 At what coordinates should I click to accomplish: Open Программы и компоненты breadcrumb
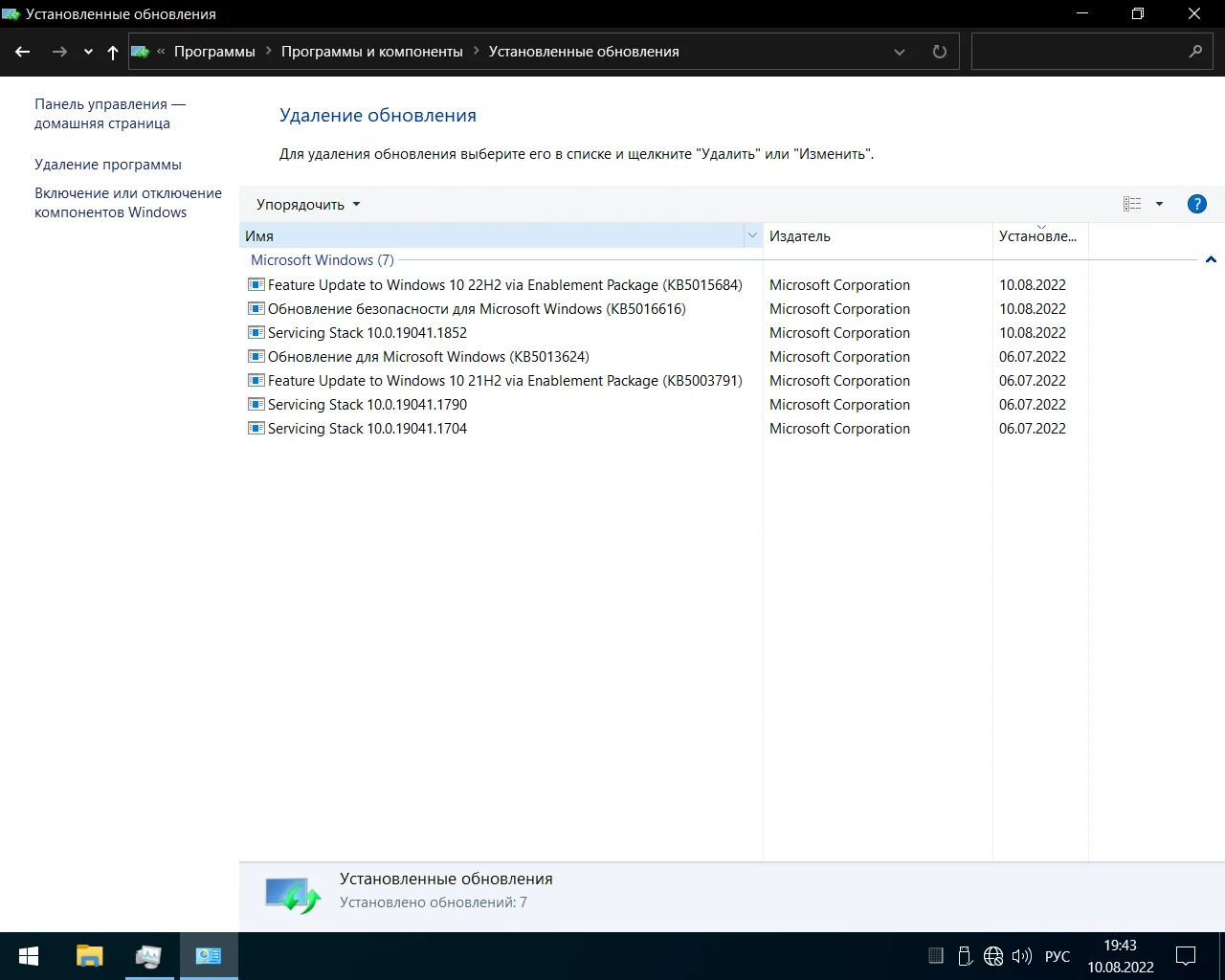point(372,52)
